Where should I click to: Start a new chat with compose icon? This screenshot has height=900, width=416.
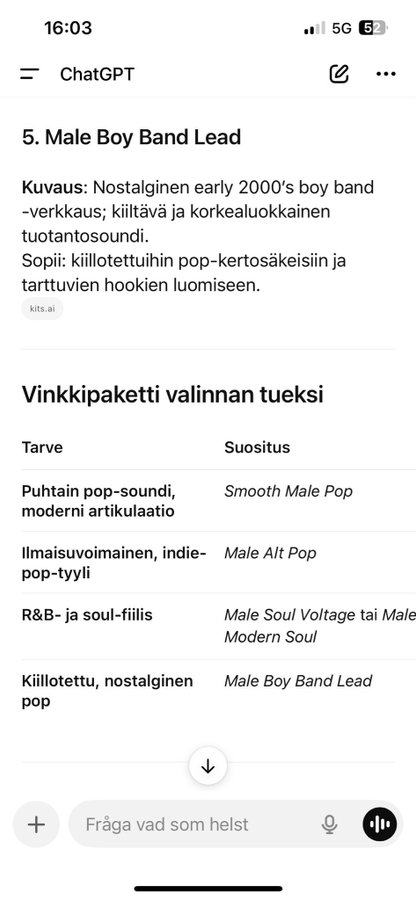[x=339, y=73]
